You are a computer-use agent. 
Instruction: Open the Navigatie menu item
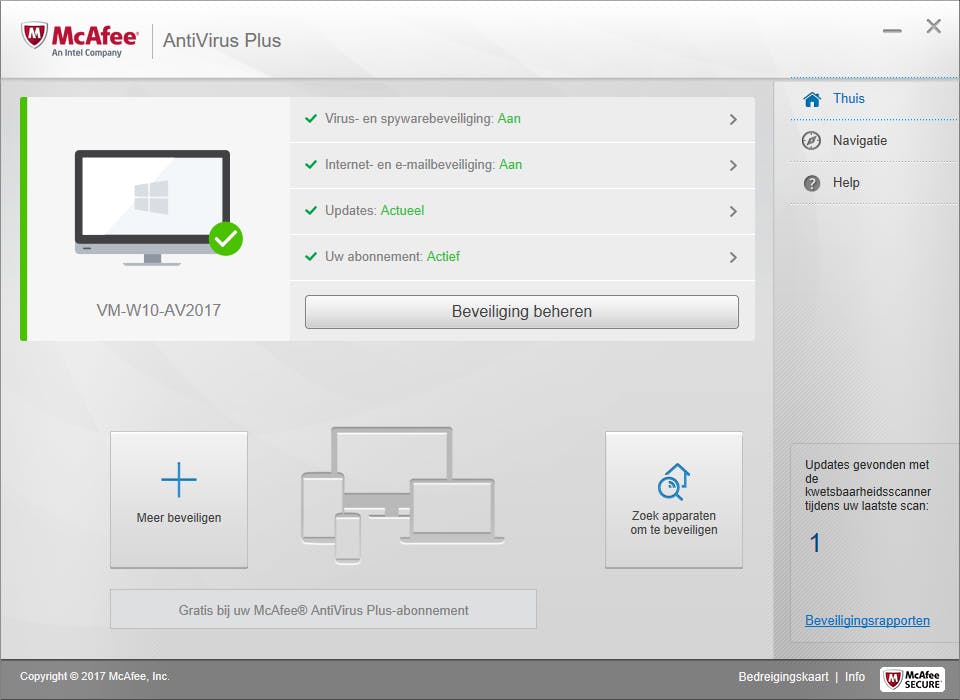tap(874, 141)
